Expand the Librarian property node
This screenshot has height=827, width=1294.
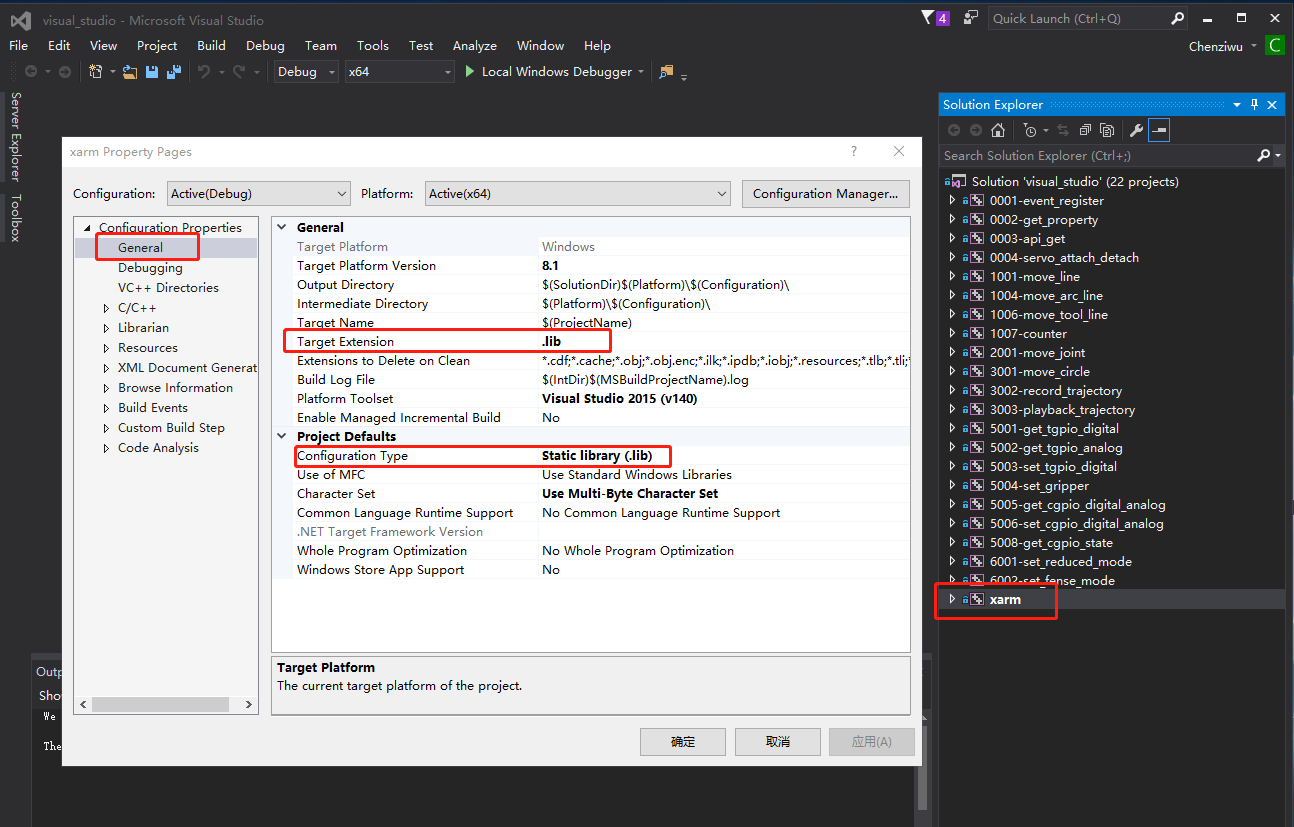tap(107, 328)
